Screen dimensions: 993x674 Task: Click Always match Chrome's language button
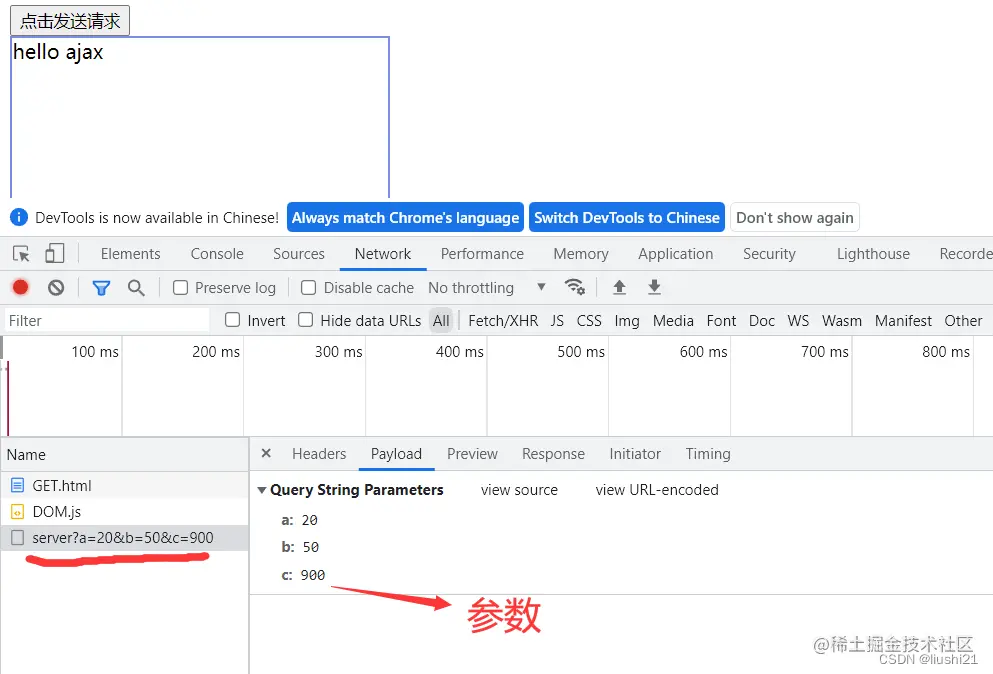(x=405, y=217)
